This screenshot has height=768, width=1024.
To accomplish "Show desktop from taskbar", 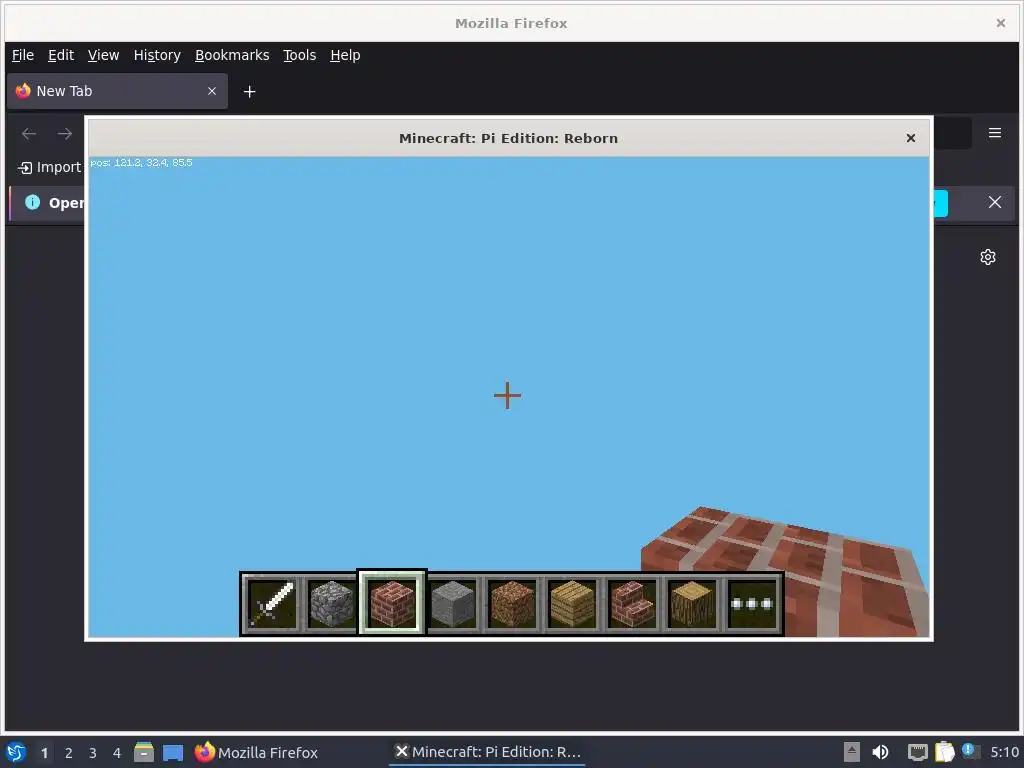I will click(x=173, y=752).
